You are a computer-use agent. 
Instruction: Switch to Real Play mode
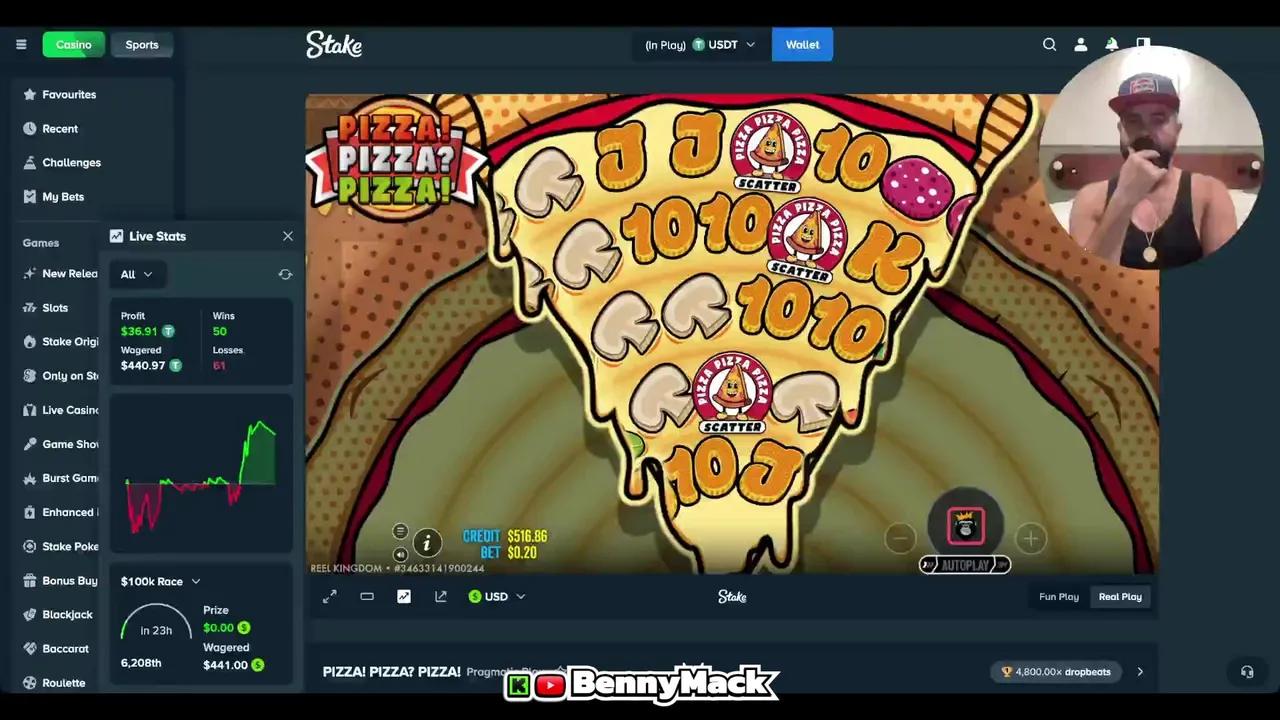click(x=1120, y=596)
